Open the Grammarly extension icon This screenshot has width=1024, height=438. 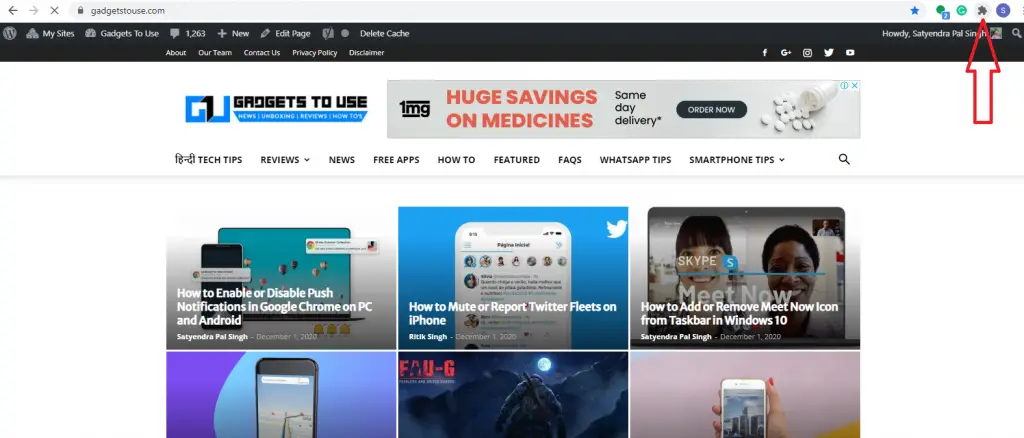pos(962,10)
